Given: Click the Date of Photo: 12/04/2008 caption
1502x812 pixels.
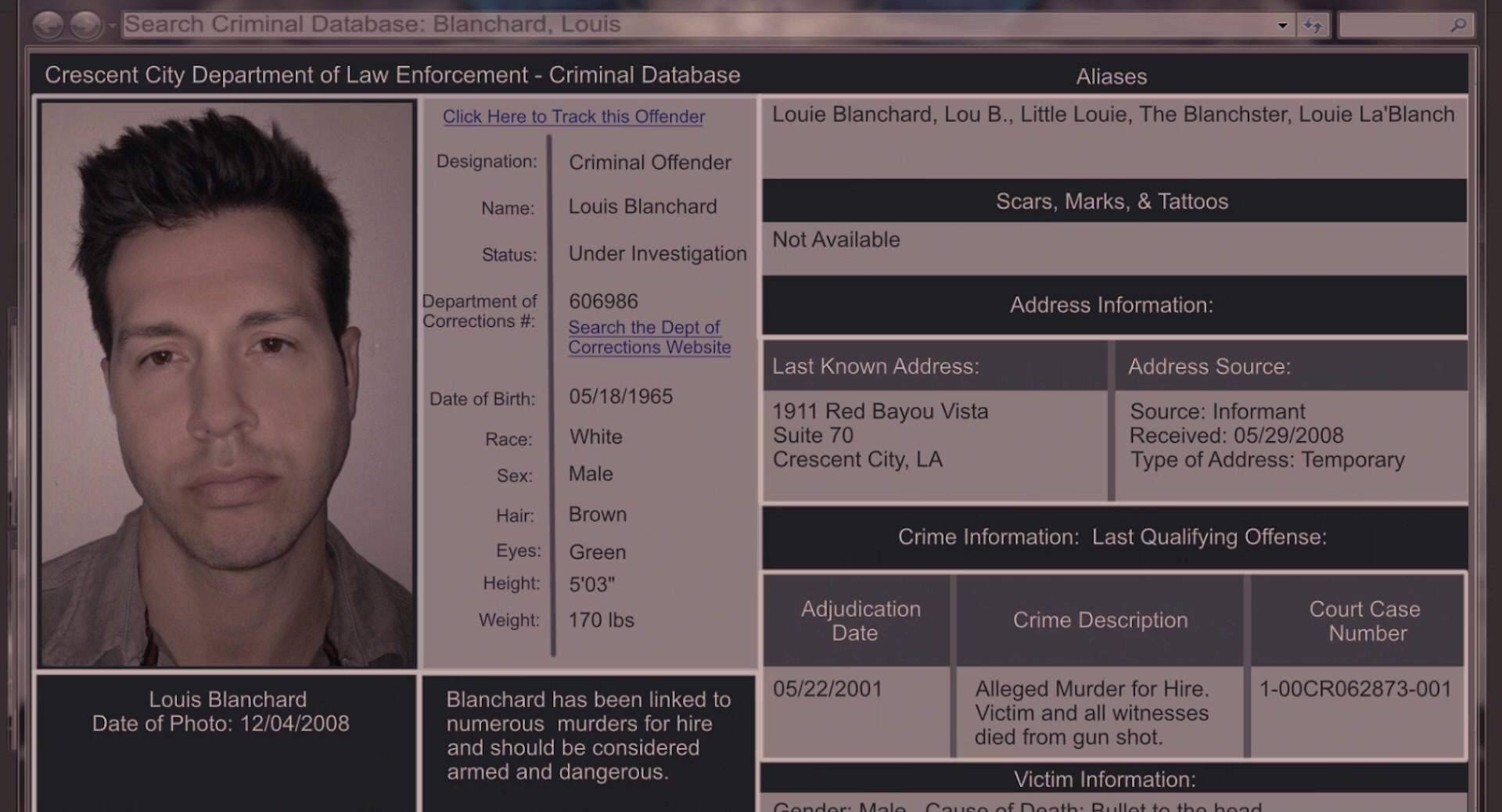Looking at the screenshot, I should click(x=221, y=724).
